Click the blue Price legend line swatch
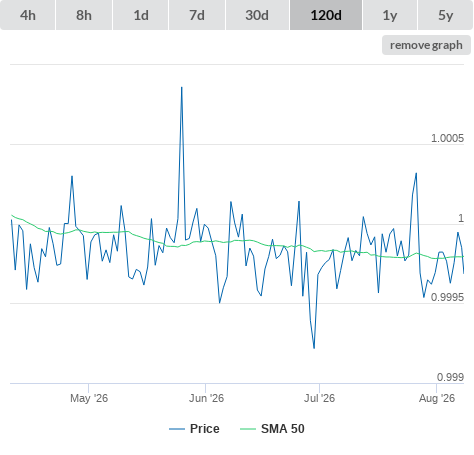 177,429
